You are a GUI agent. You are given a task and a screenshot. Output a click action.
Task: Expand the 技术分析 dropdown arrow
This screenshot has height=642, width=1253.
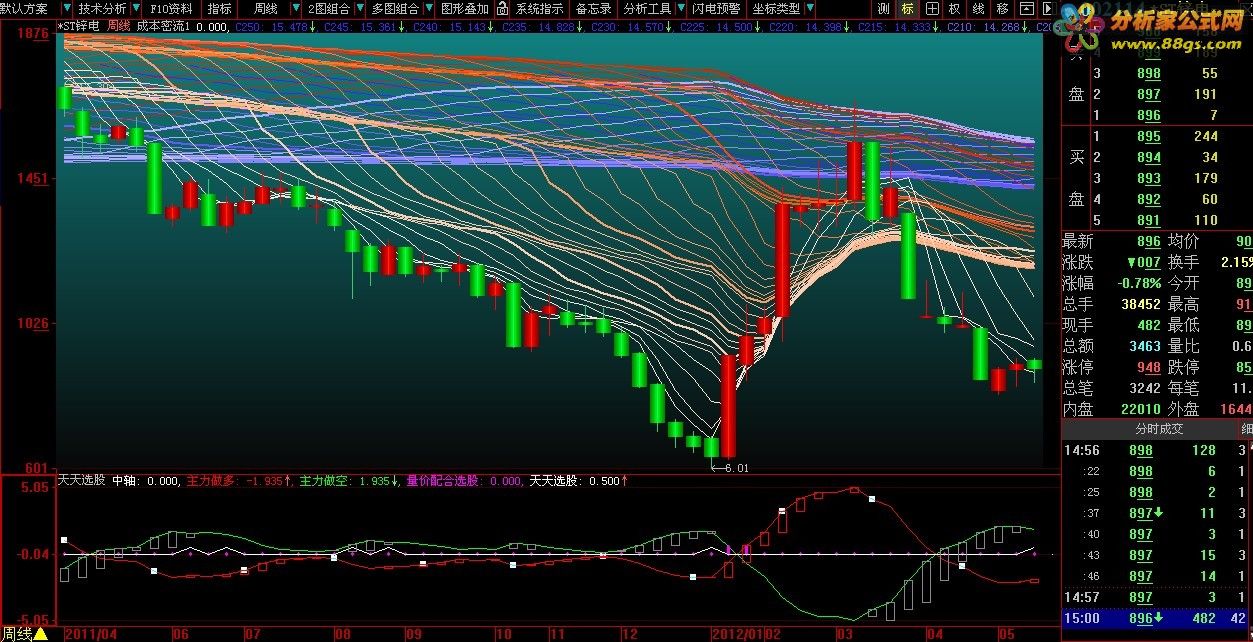[x=136, y=9]
